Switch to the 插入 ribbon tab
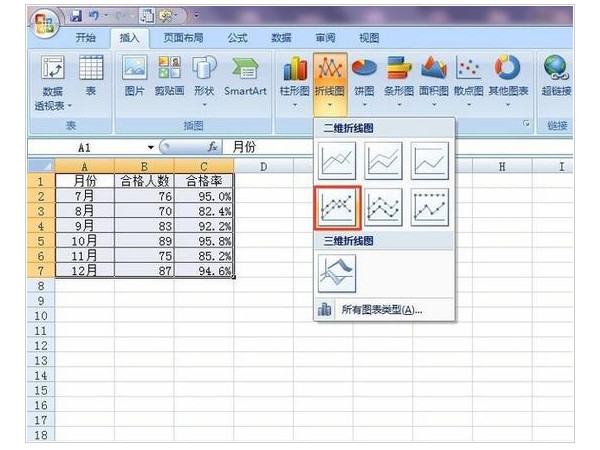 click(x=129, y=38)
